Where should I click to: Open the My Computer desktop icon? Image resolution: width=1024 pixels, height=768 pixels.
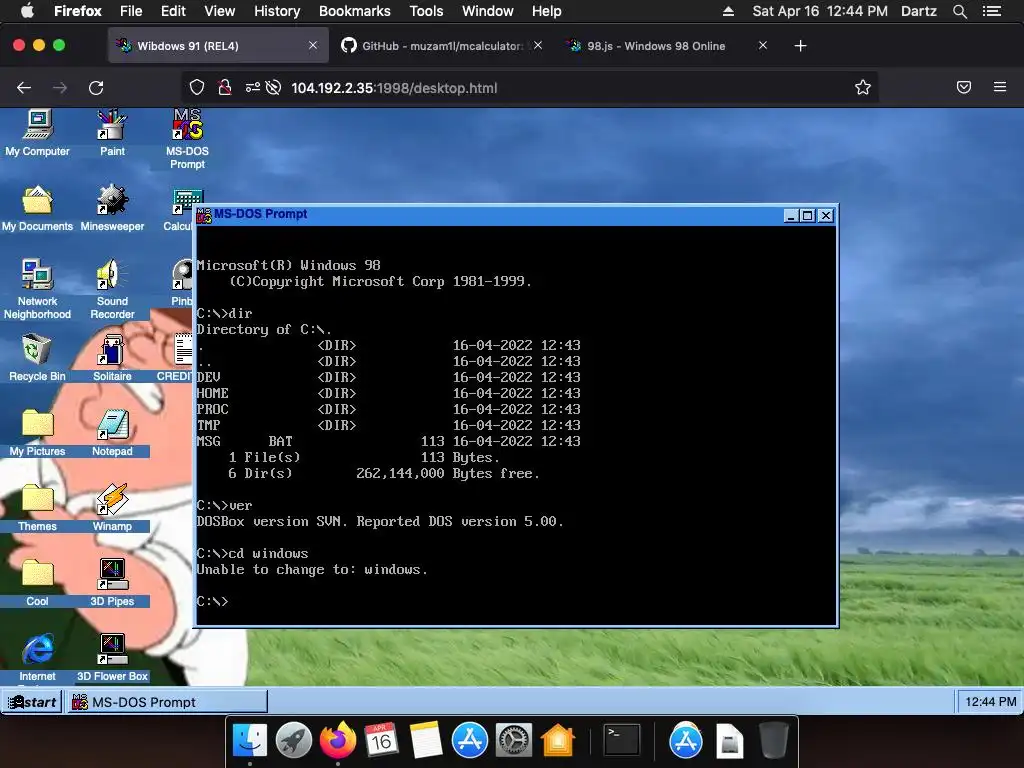point(37,133)
